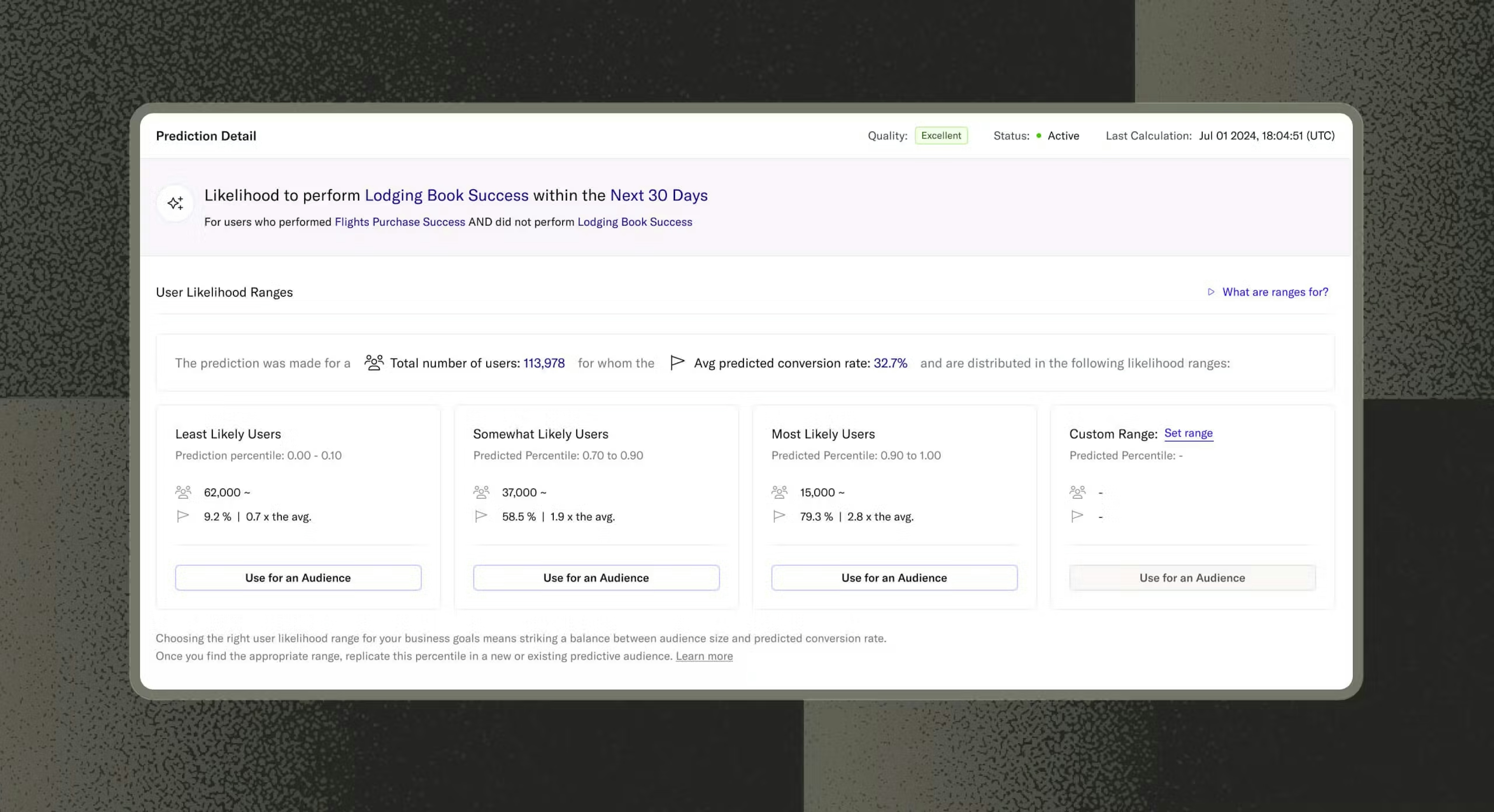
Task: Click Use for an Audience under Least Likely Users
Action: [298, 577]
